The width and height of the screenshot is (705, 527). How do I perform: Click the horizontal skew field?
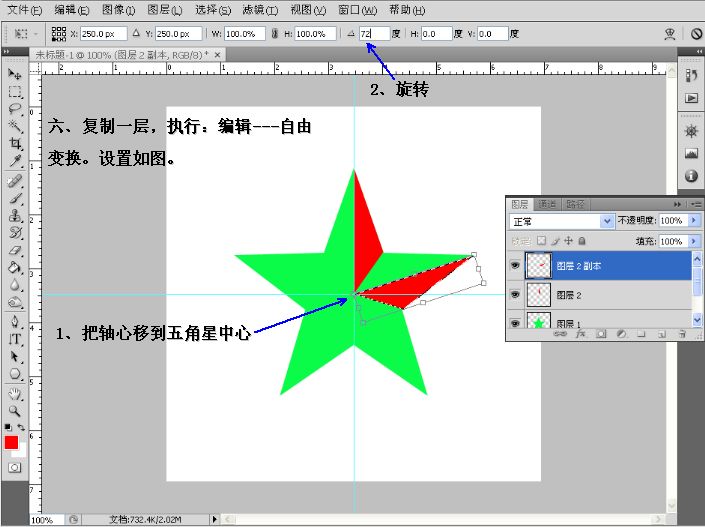(x=437, y=34)
